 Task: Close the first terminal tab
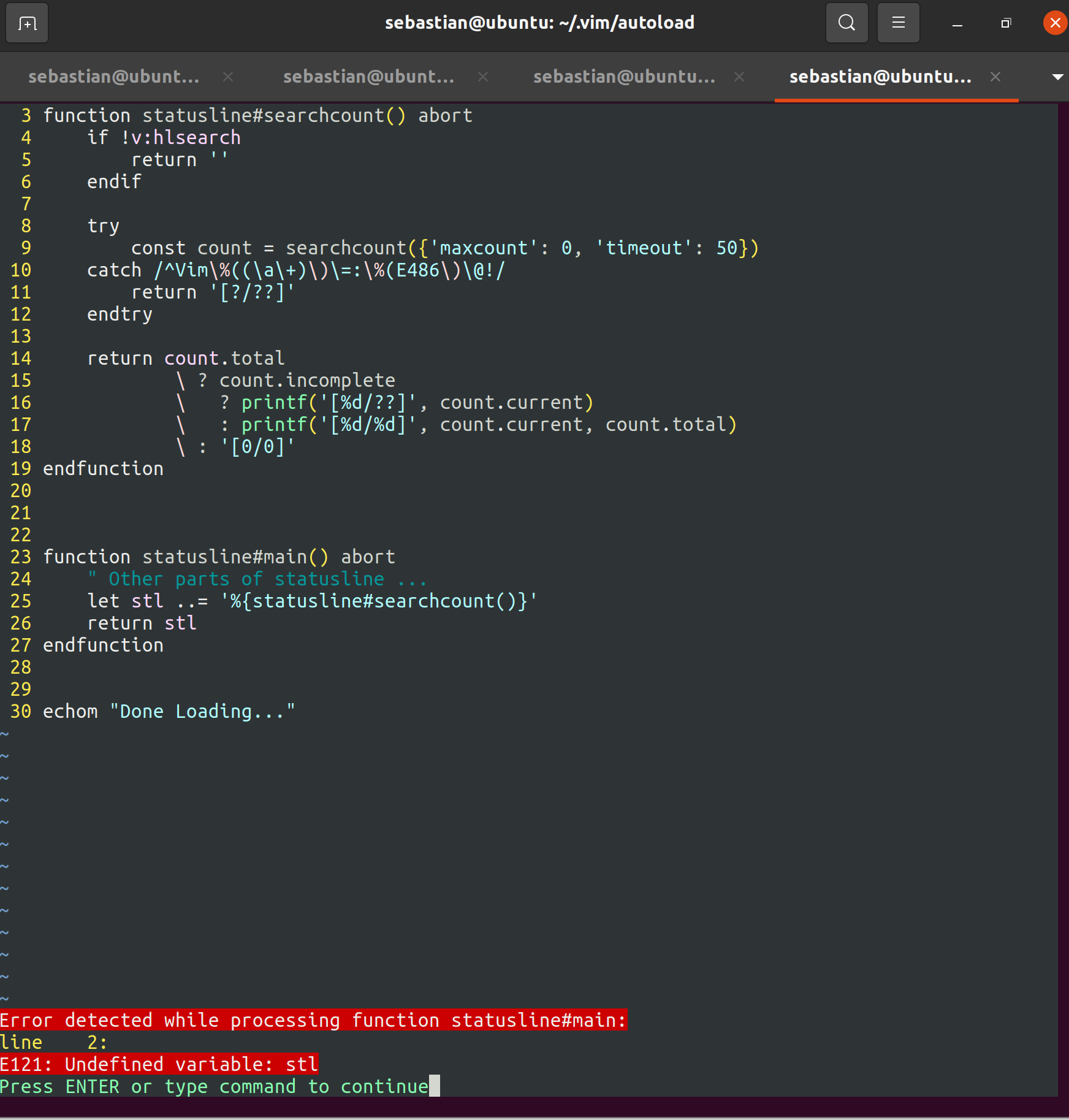(x=228, y=77)
